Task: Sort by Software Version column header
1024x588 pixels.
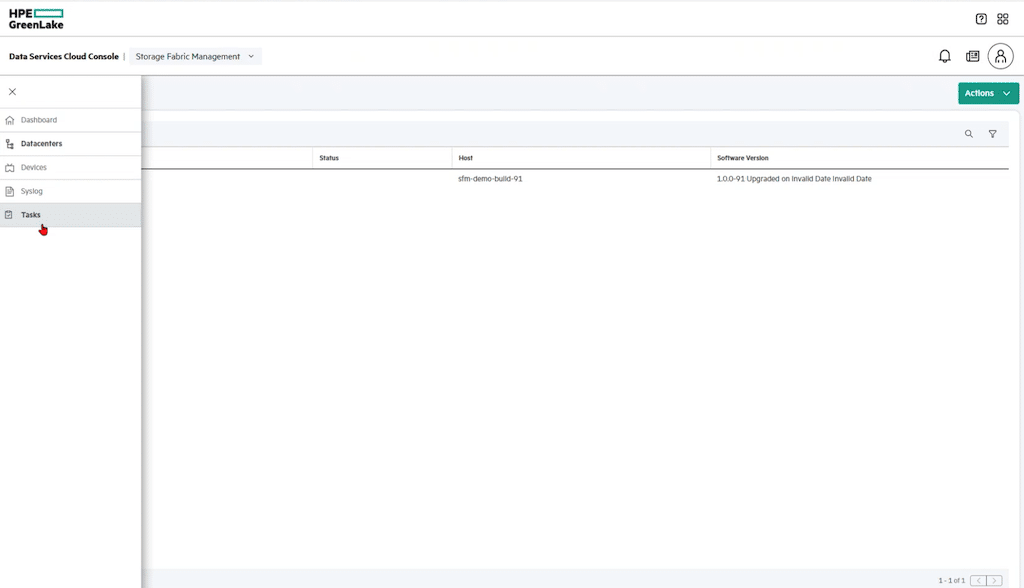Action: [x=743, y=158]
